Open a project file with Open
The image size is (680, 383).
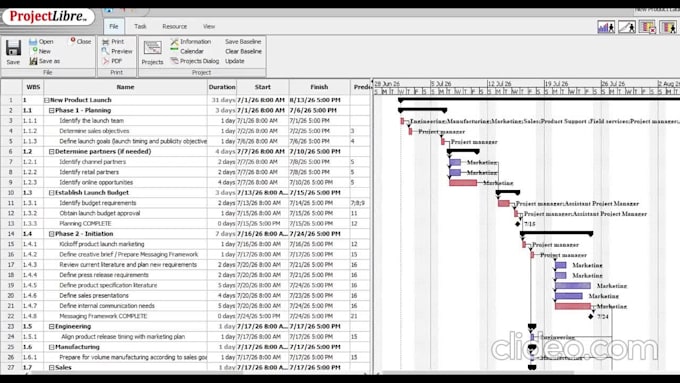tap(41, 42)
